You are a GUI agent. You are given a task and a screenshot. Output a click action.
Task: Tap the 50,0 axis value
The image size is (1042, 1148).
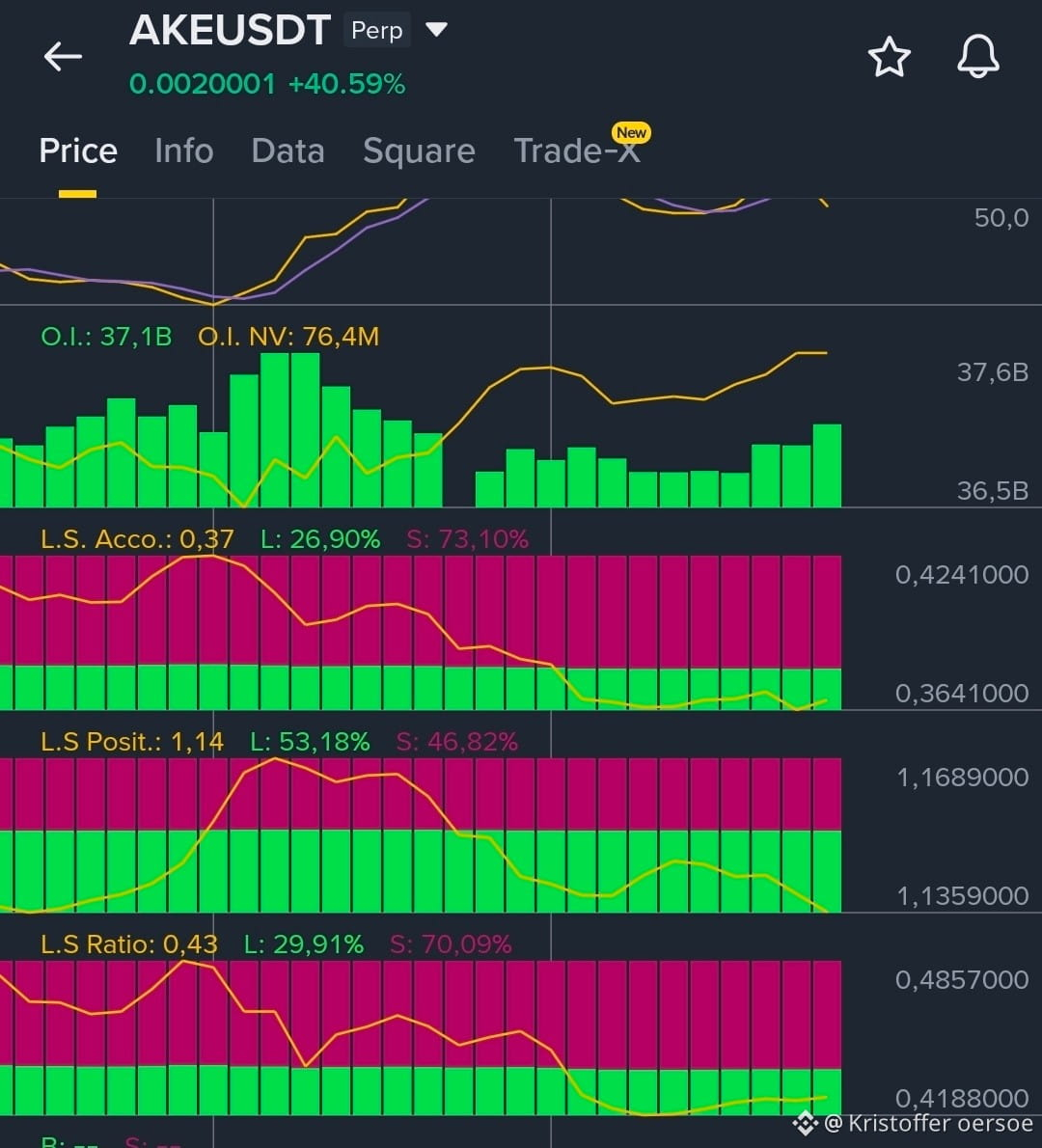click(x=1001, y=218)
